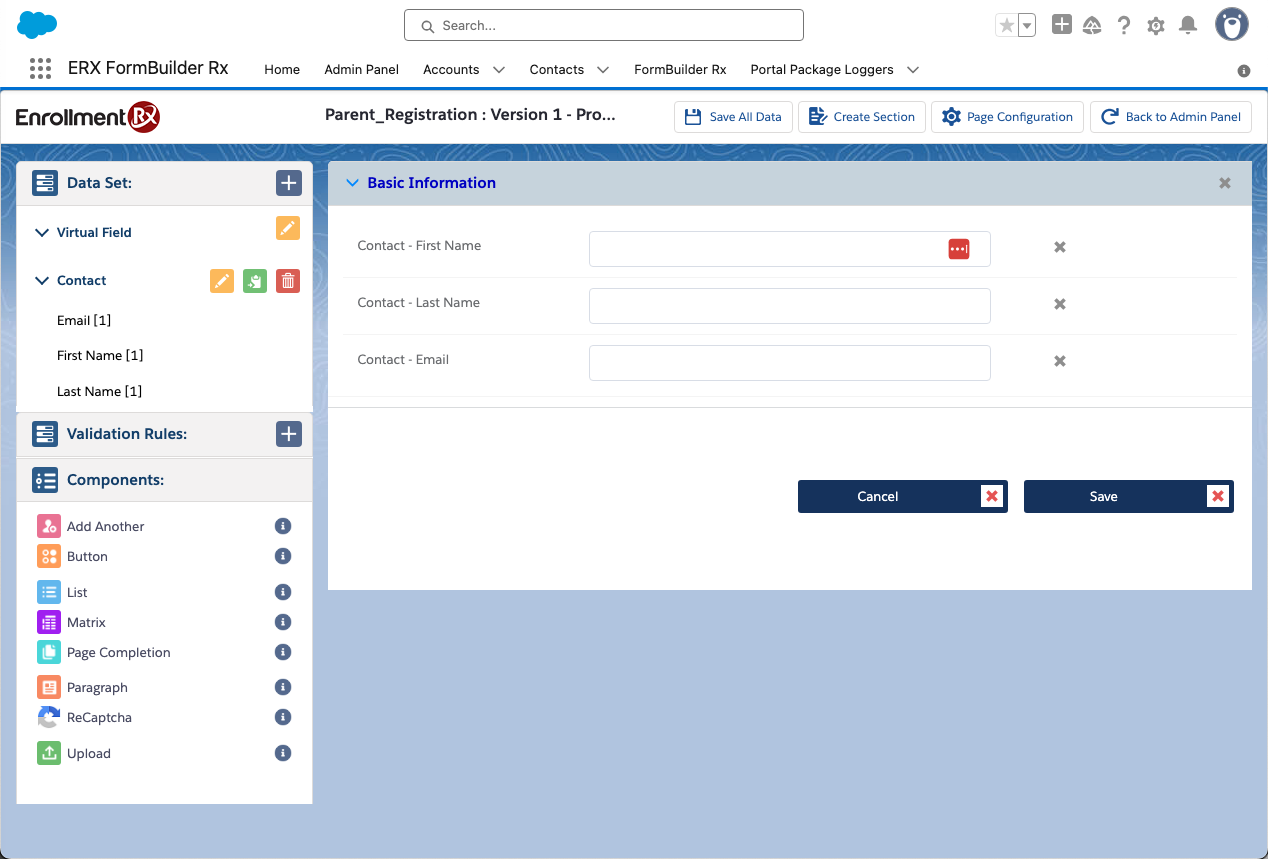
Task: Expand the Portal Package Loggers dropdown
Action: (x=913, y=70)
